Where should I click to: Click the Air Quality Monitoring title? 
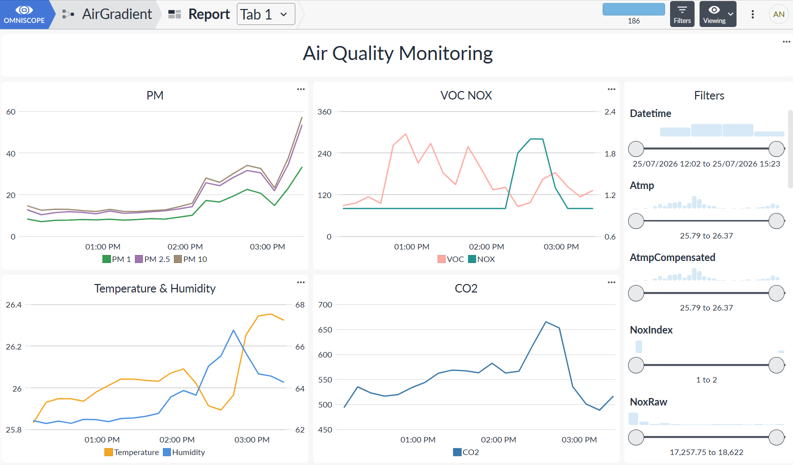click(x=398, y=53)
